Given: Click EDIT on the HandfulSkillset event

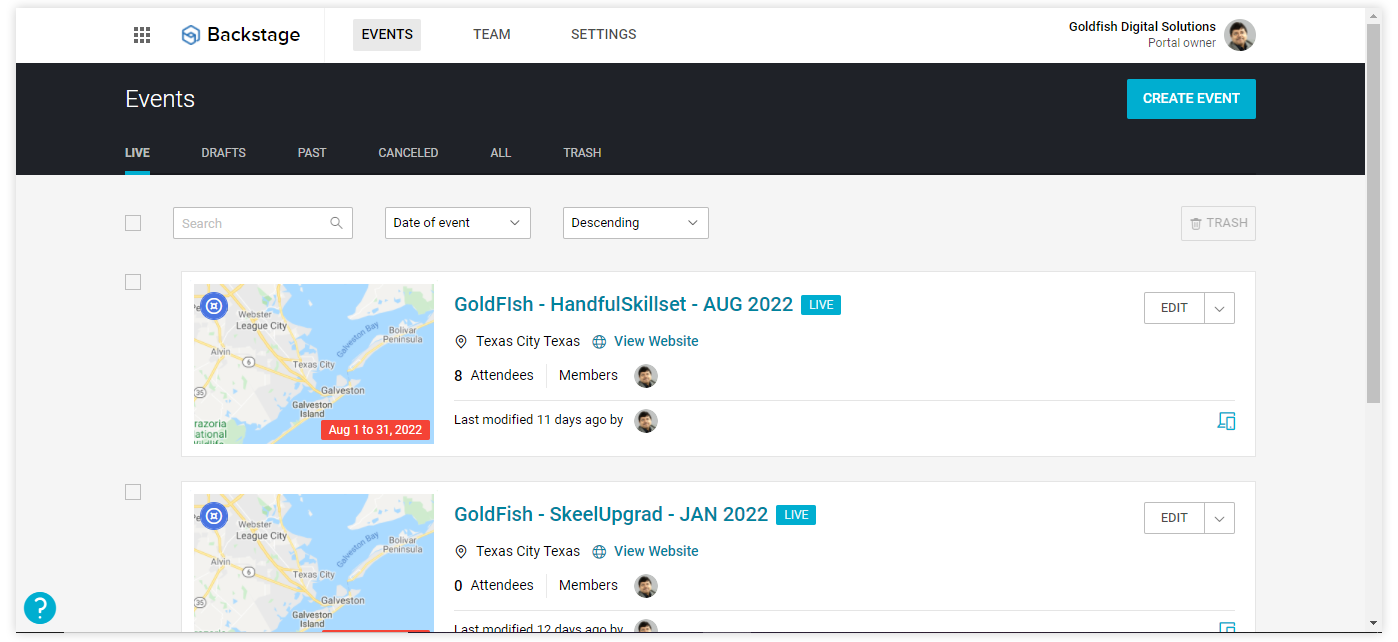Looking at the screenshot, I should point(1174,308).
